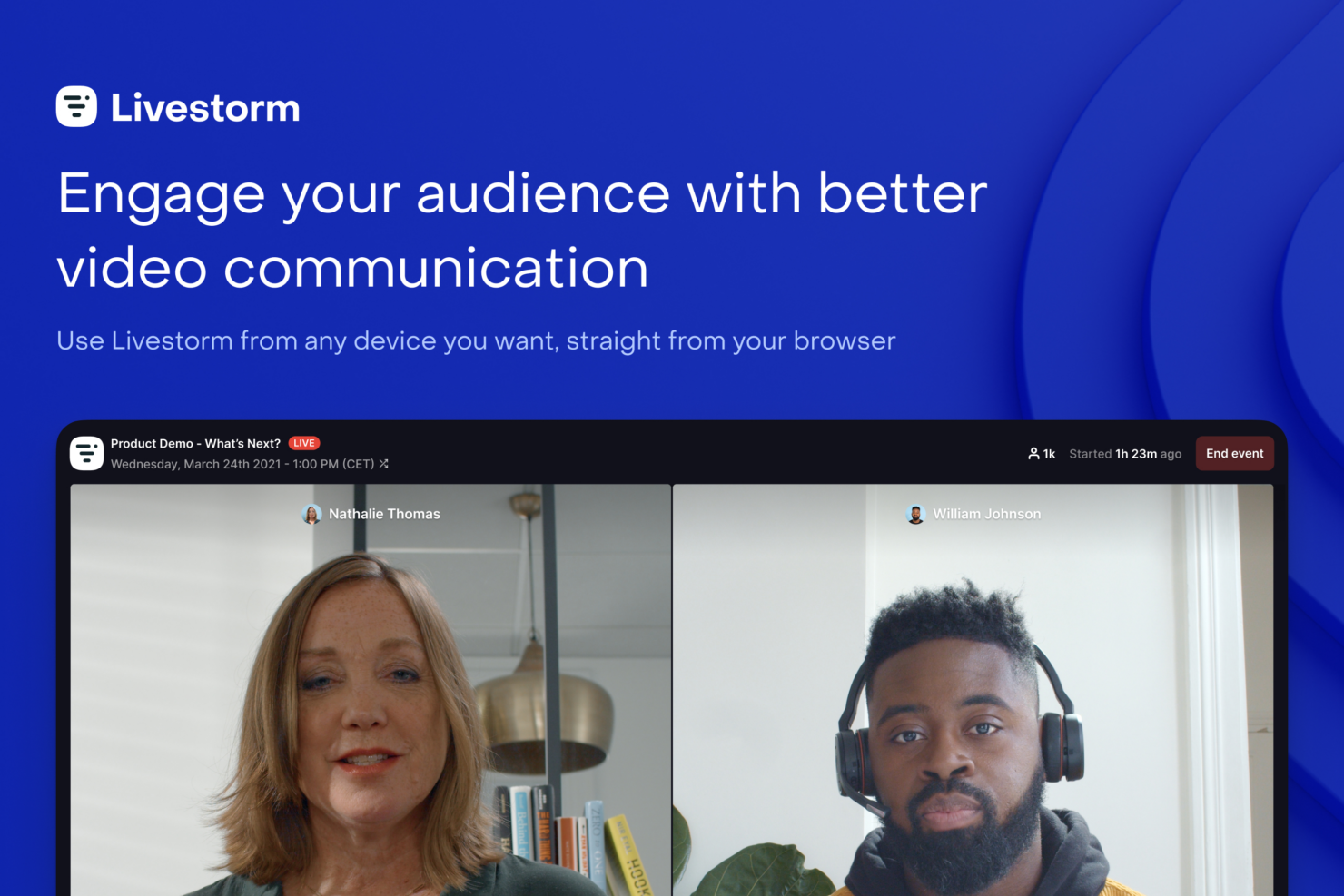
Task: Click the Engage your audience headline
Action: point(522,230)
